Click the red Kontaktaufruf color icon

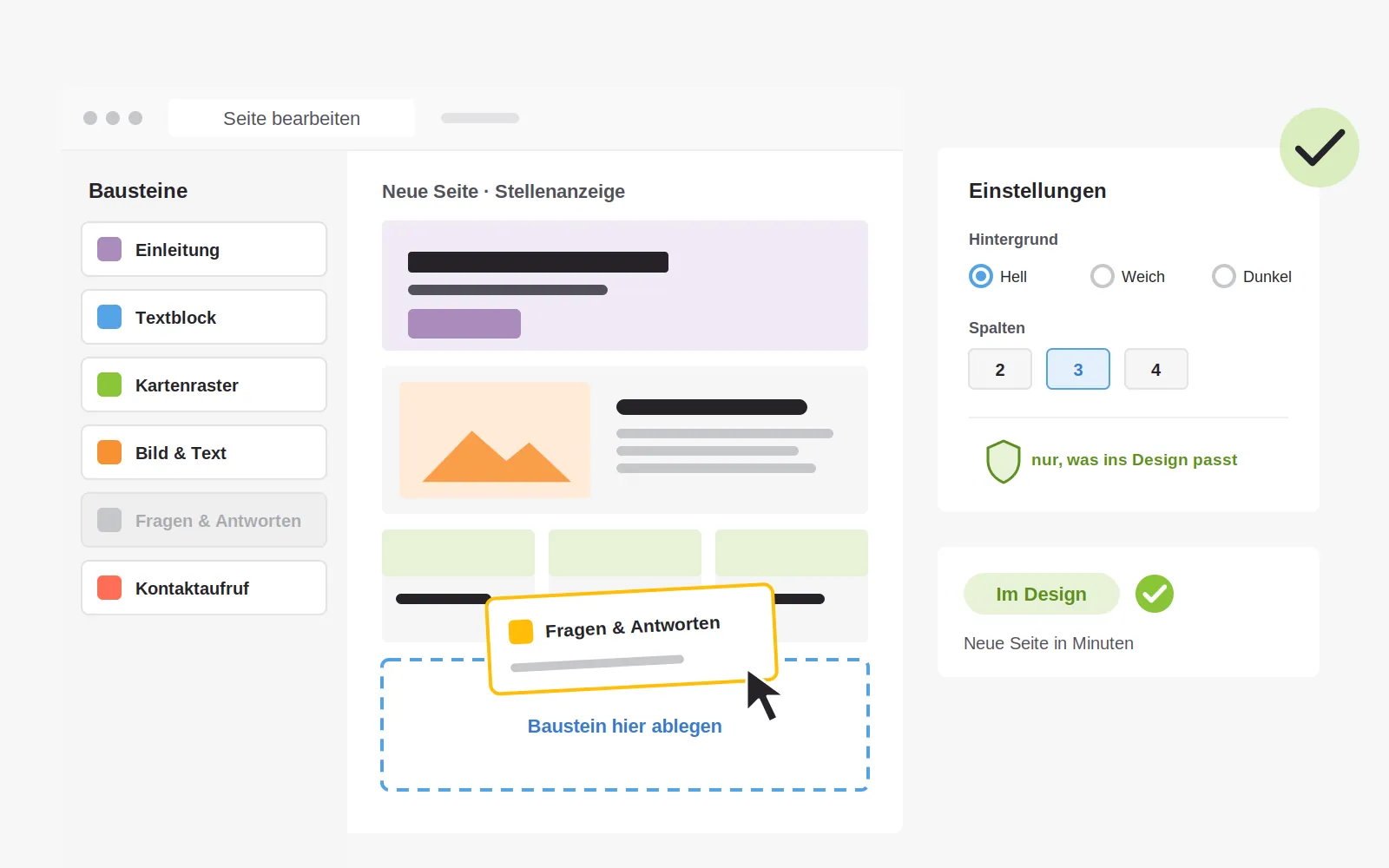click(x=109, y=588)
